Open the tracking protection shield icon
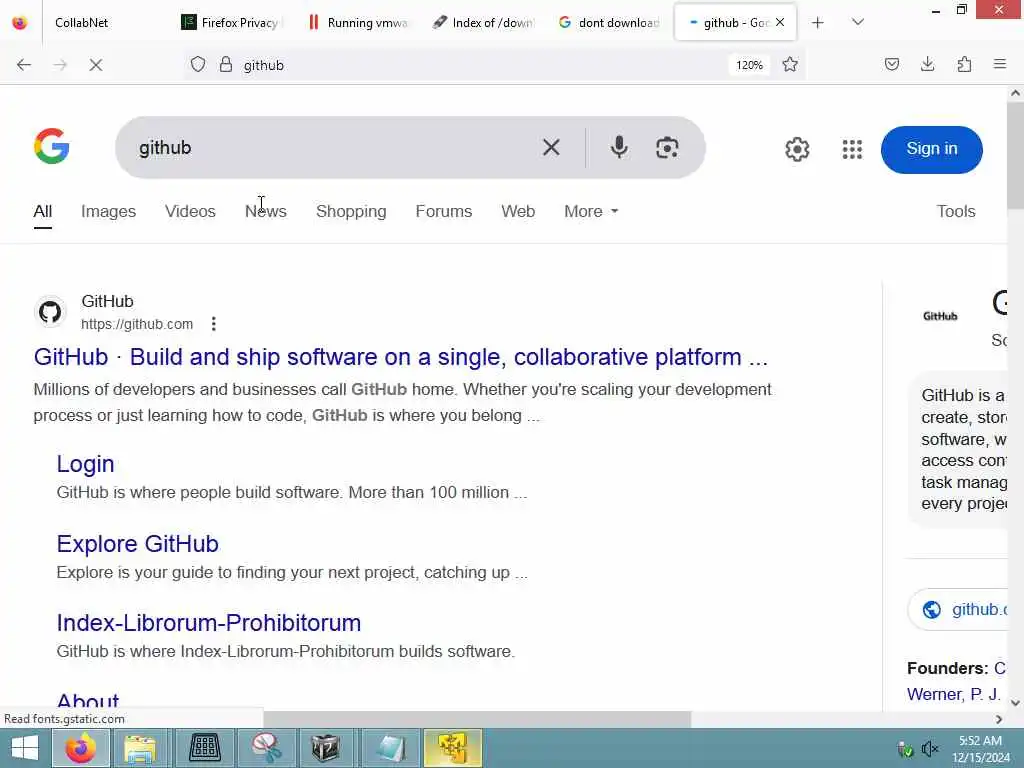1024x768 pixels. (x=198, y=65)
